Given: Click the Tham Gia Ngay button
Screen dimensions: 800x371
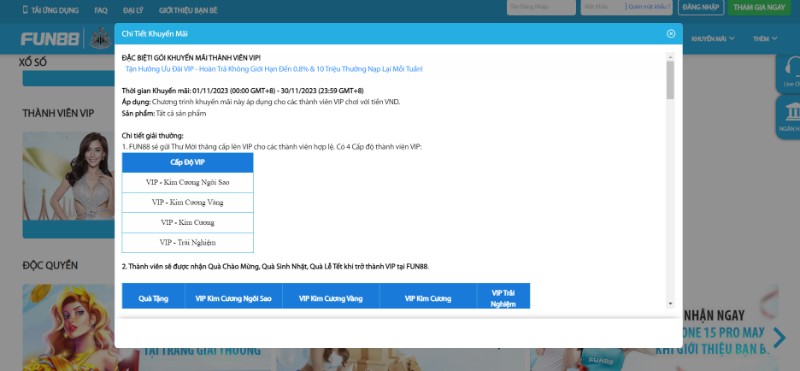Looking at the screenshot, I should pyautogui.click(x=759, y=7).
